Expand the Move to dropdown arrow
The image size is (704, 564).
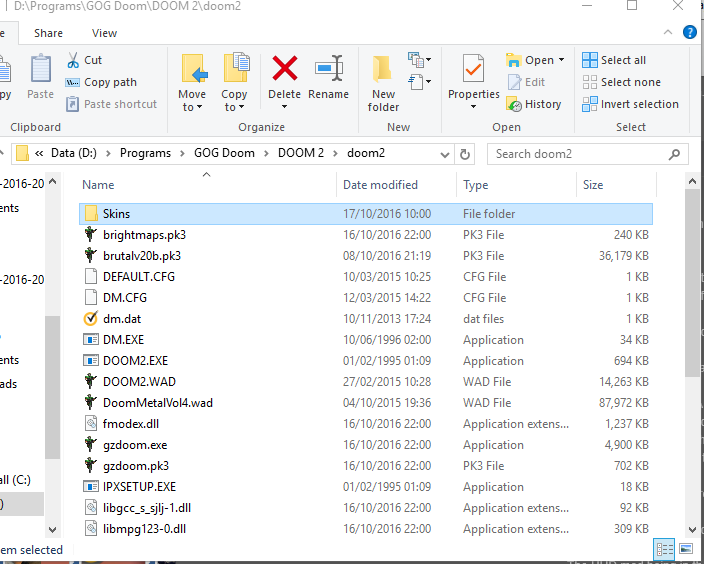(199, 107)
